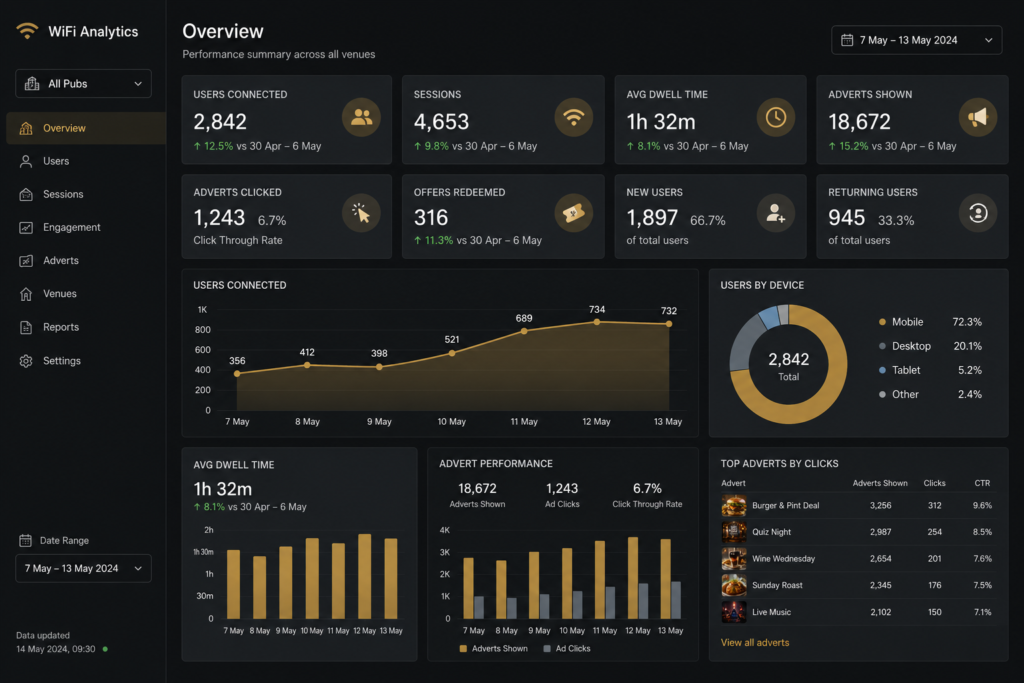
Task: Open the All Pubs venue dropdown
Action: tap(84, 84)
